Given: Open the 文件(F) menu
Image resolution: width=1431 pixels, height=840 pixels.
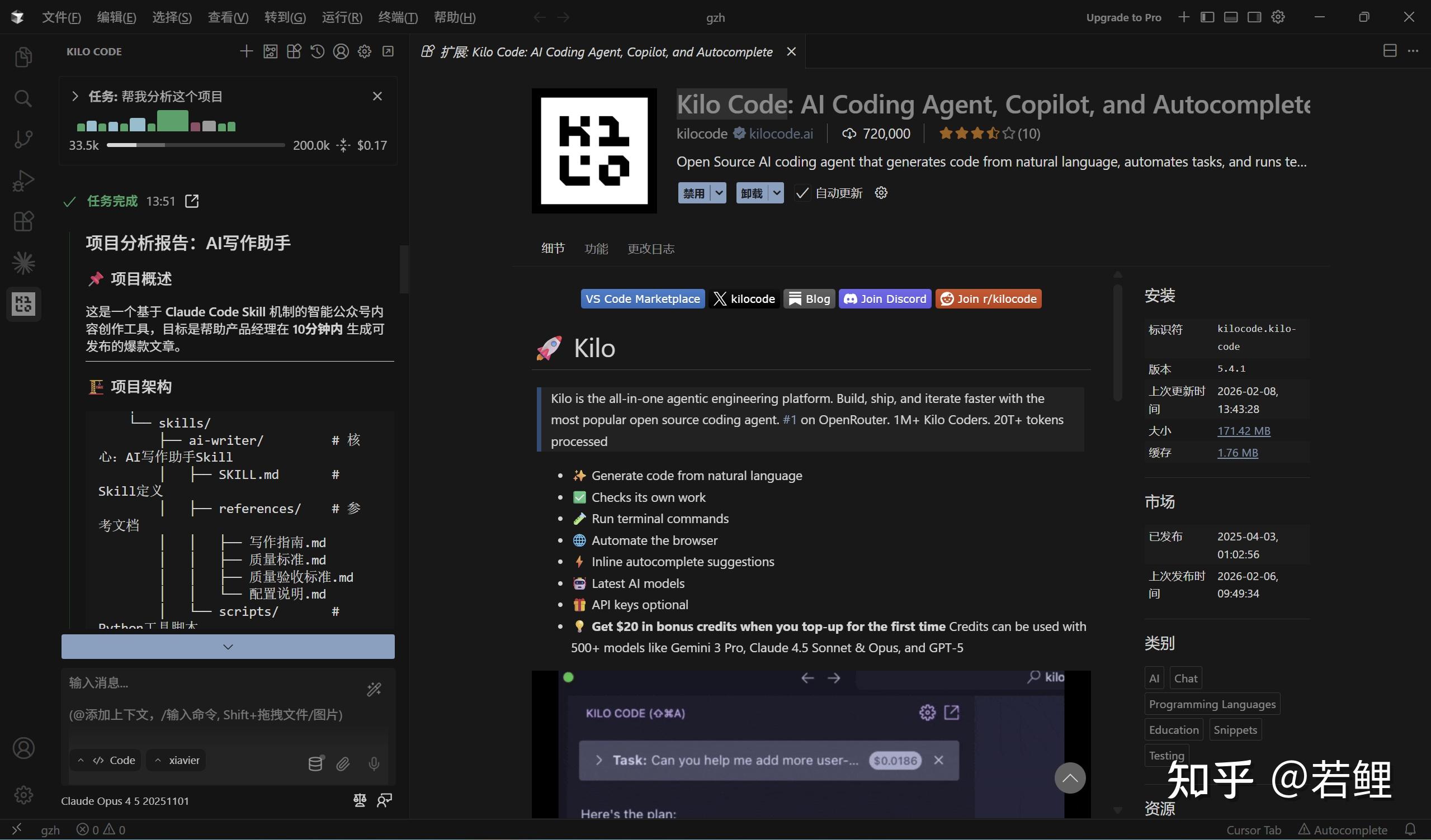Looking at the screenshot, I should (62, 17).
